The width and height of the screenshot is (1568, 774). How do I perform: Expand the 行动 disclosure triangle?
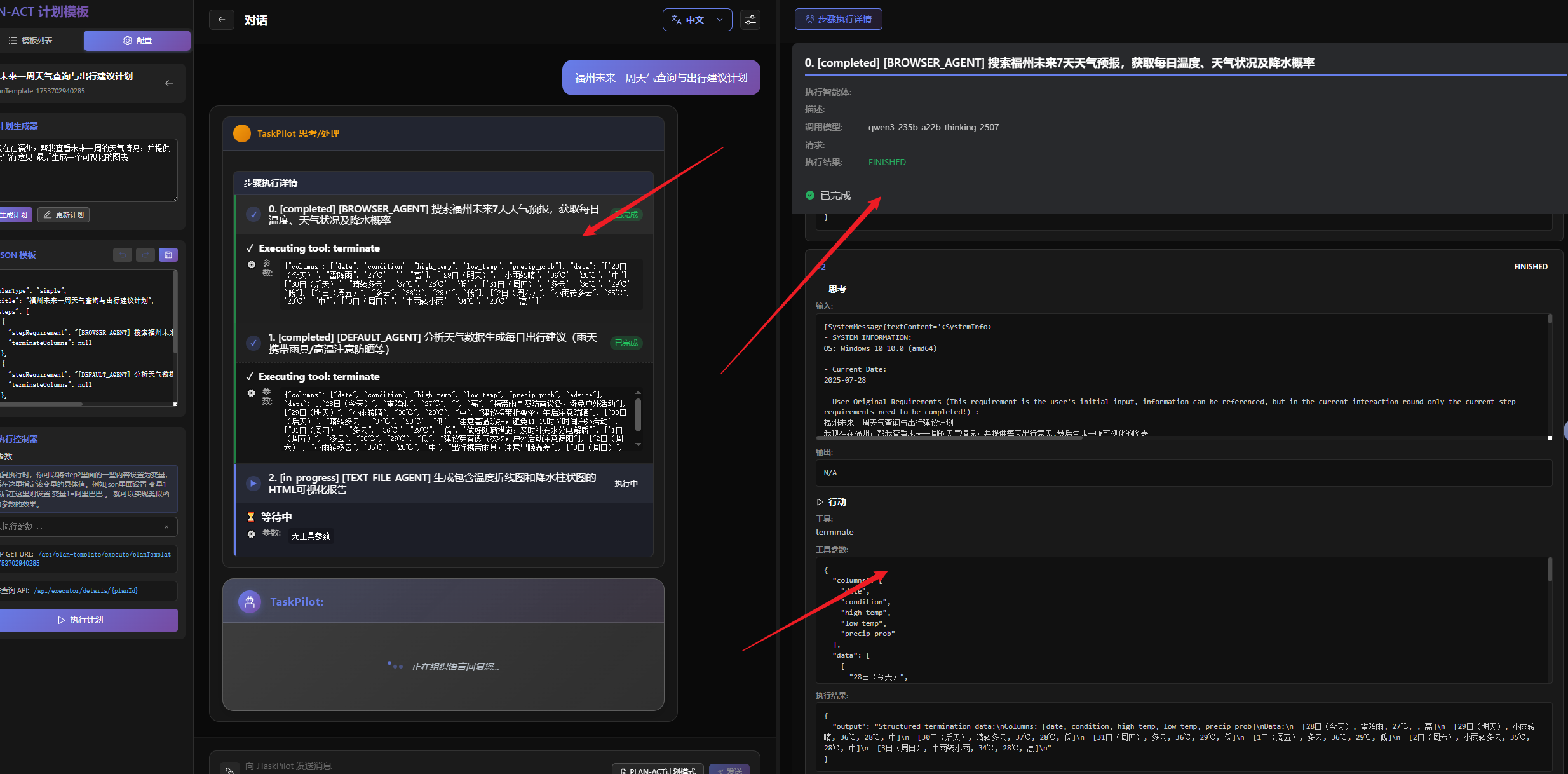[820, 502]
